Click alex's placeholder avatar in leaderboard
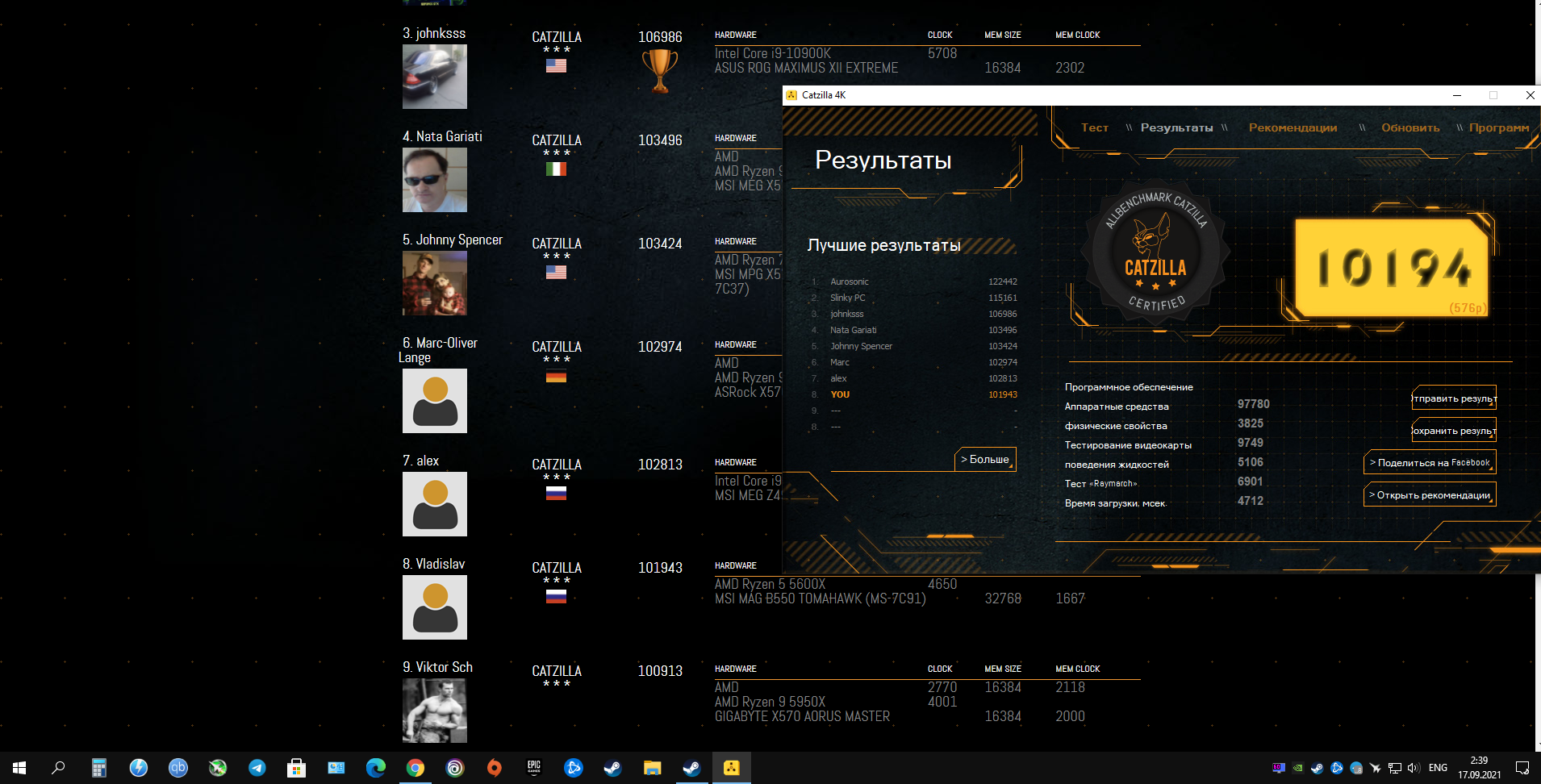The height and width of the screenshot is (784, 1541). (435, 504)
